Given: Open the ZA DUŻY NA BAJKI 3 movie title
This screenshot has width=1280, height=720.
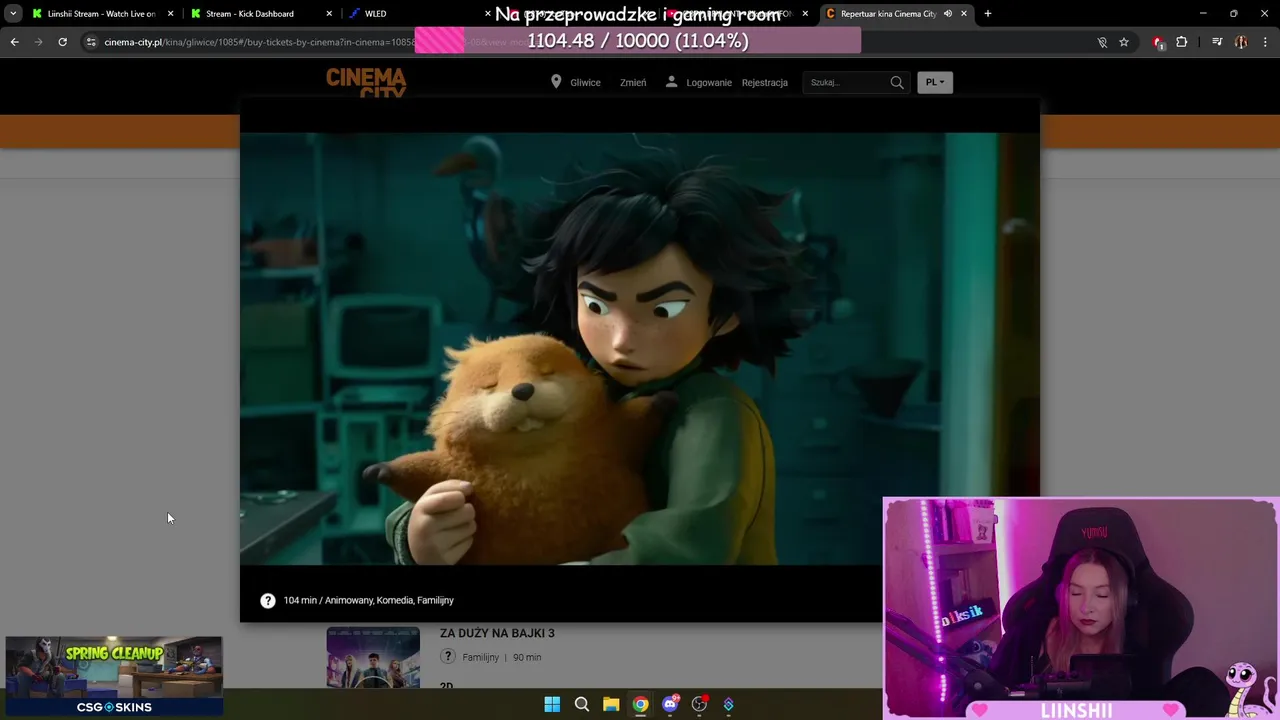Looking at the screenshot, I should (x=497, y=633).
